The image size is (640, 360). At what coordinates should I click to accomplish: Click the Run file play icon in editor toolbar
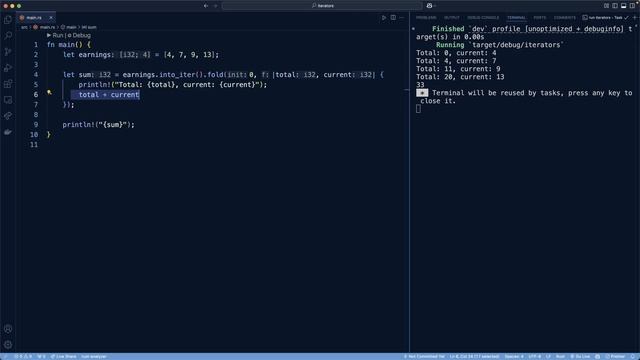[x=384, y=18]
